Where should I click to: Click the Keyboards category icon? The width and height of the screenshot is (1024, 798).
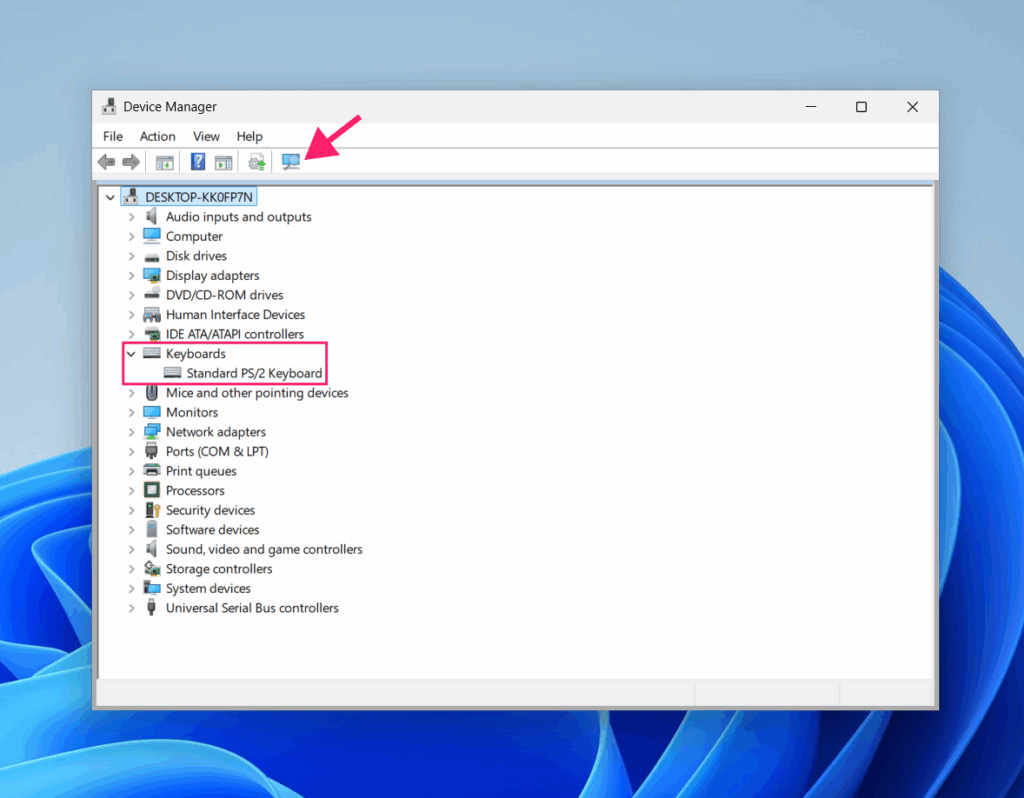pyautogui.click(x=152, y=353)
